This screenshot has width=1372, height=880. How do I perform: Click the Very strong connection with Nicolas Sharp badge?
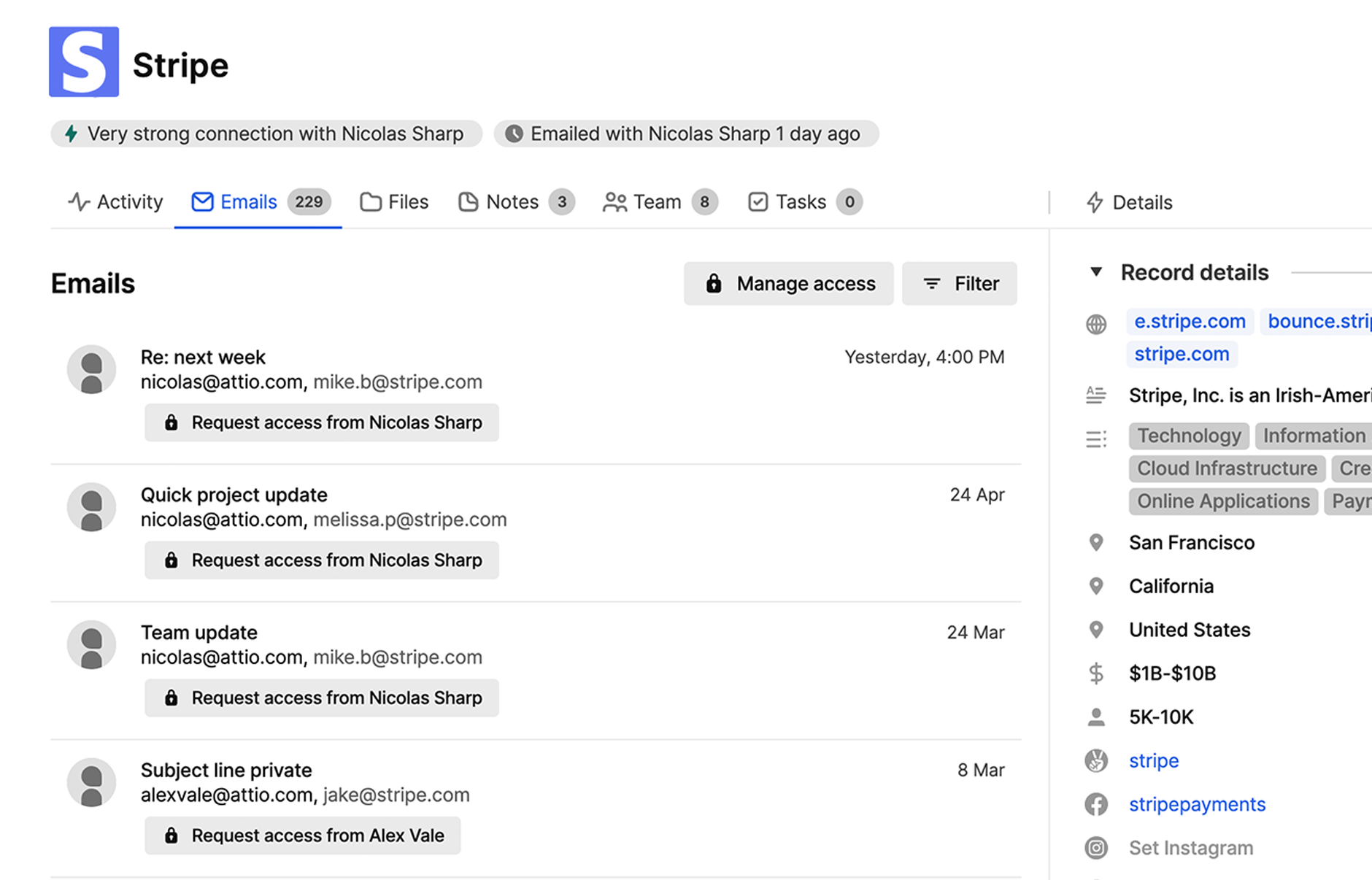point(266,134)
